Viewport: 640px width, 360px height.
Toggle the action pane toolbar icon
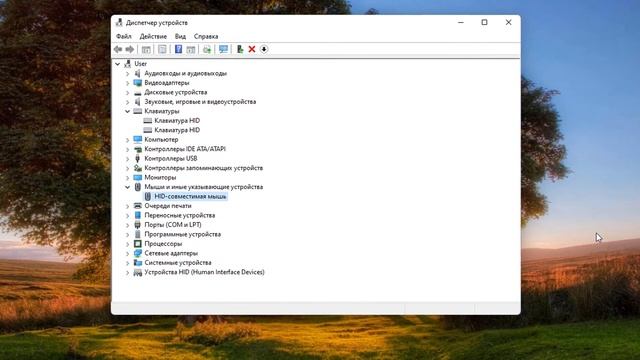(191, 49)
